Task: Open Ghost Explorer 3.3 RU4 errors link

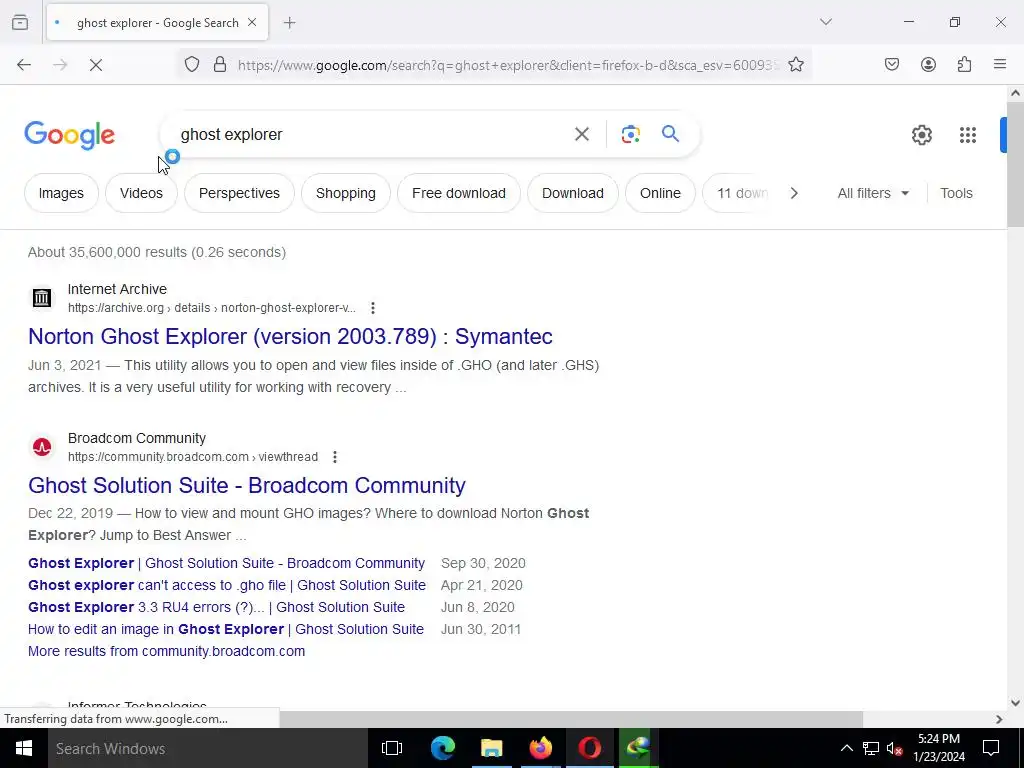Action: pos(216,607)
